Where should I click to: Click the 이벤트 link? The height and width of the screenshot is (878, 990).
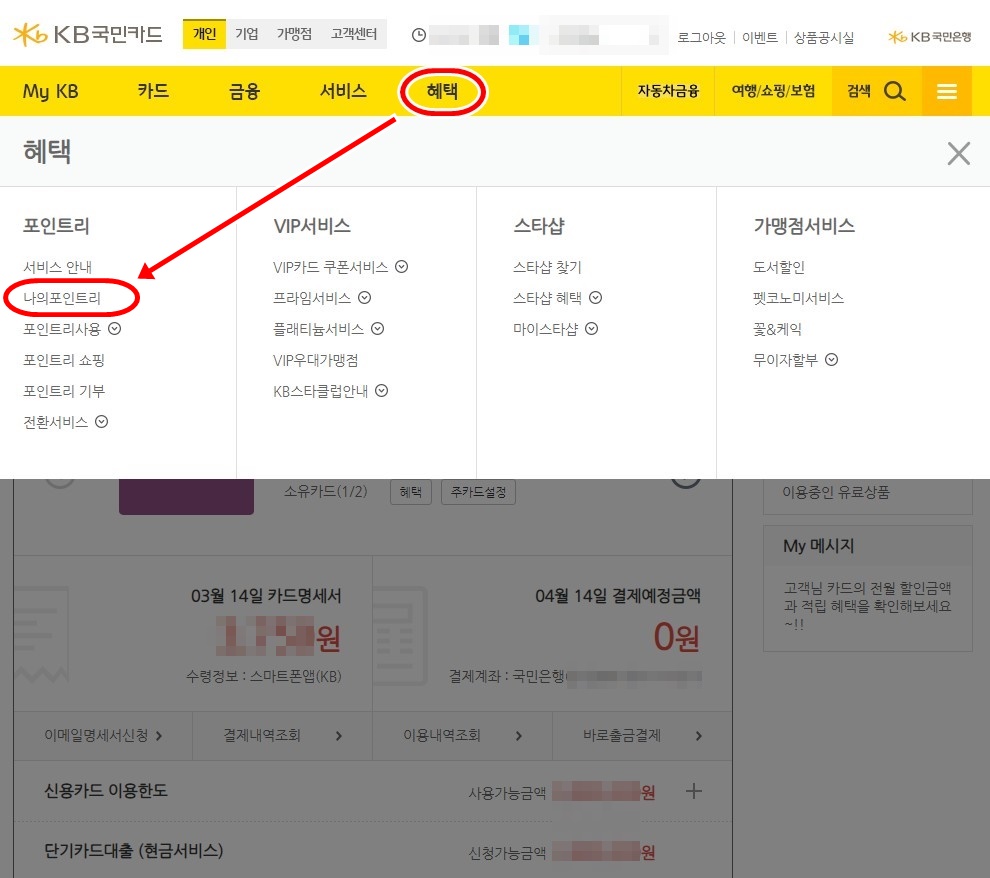click(760, 37)
